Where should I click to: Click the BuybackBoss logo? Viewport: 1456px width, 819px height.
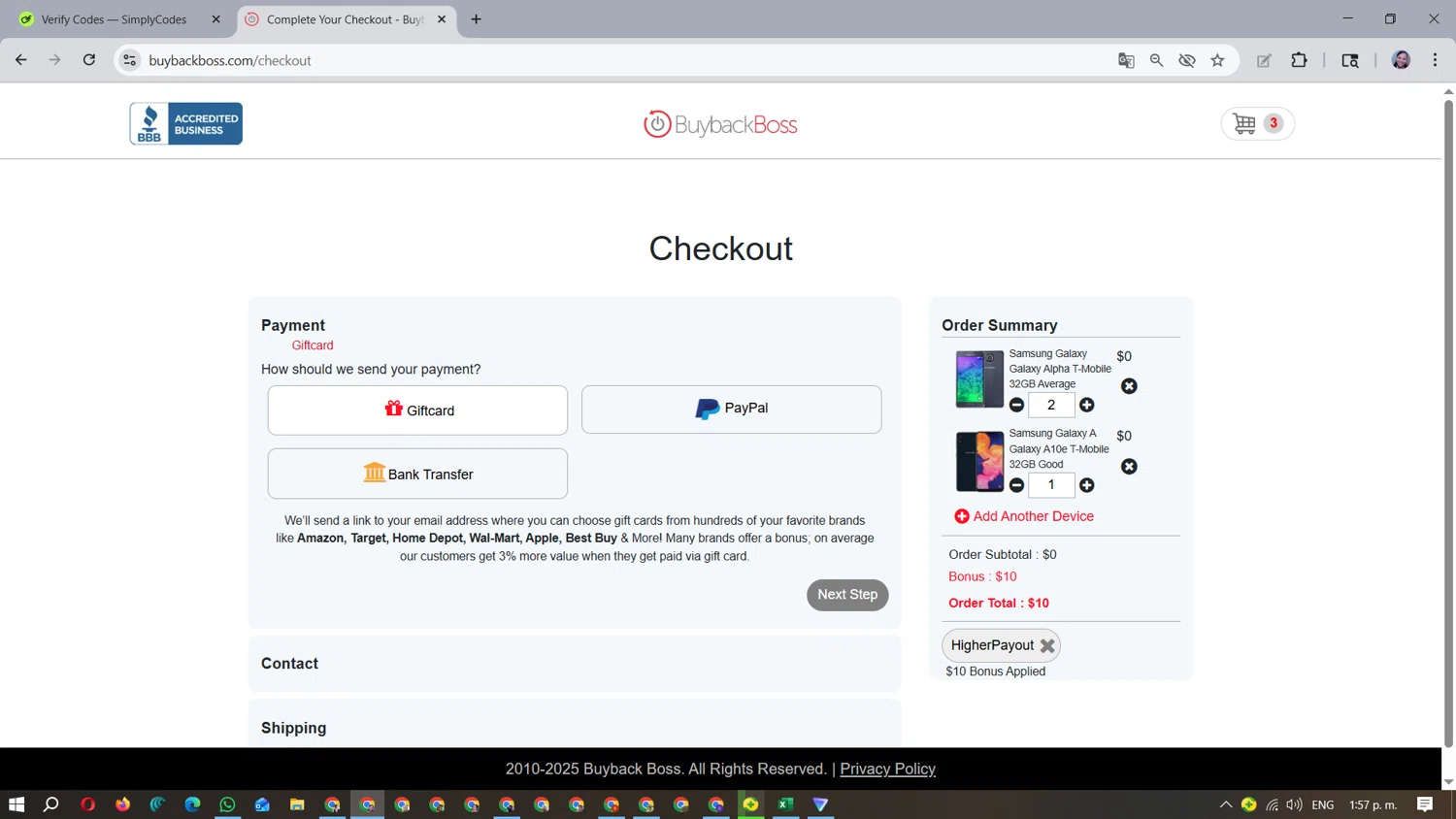pyautogui.click(x=720, y=124)
